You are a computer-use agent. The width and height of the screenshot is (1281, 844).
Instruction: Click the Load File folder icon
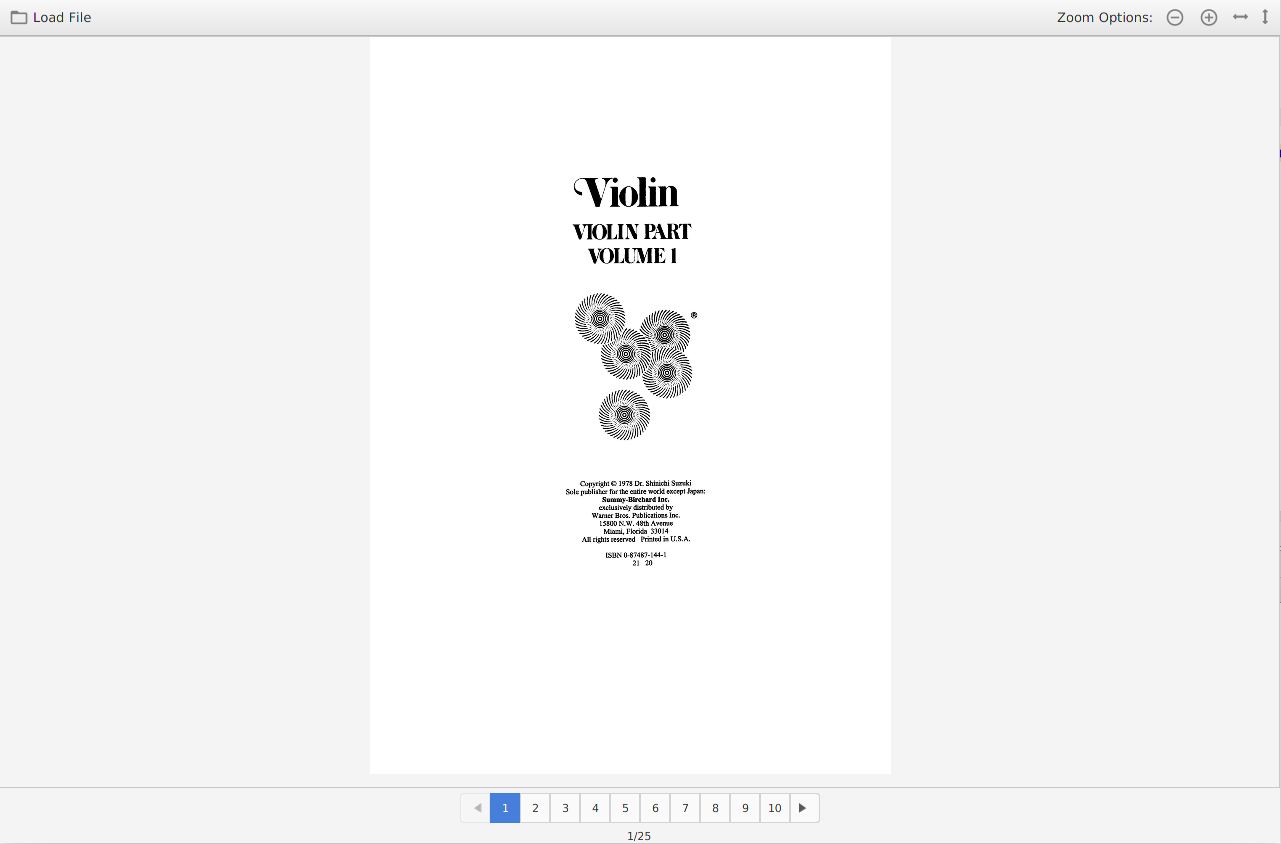coord(19,17)
